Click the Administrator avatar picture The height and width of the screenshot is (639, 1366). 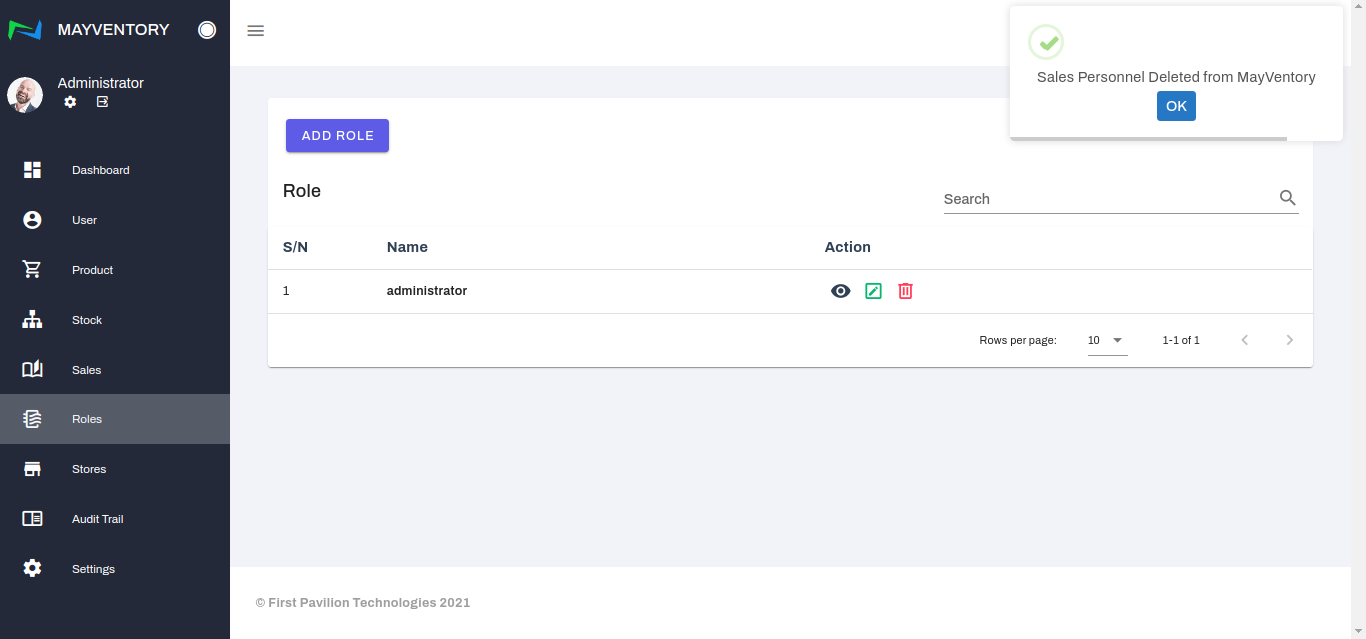pos(25,95)
